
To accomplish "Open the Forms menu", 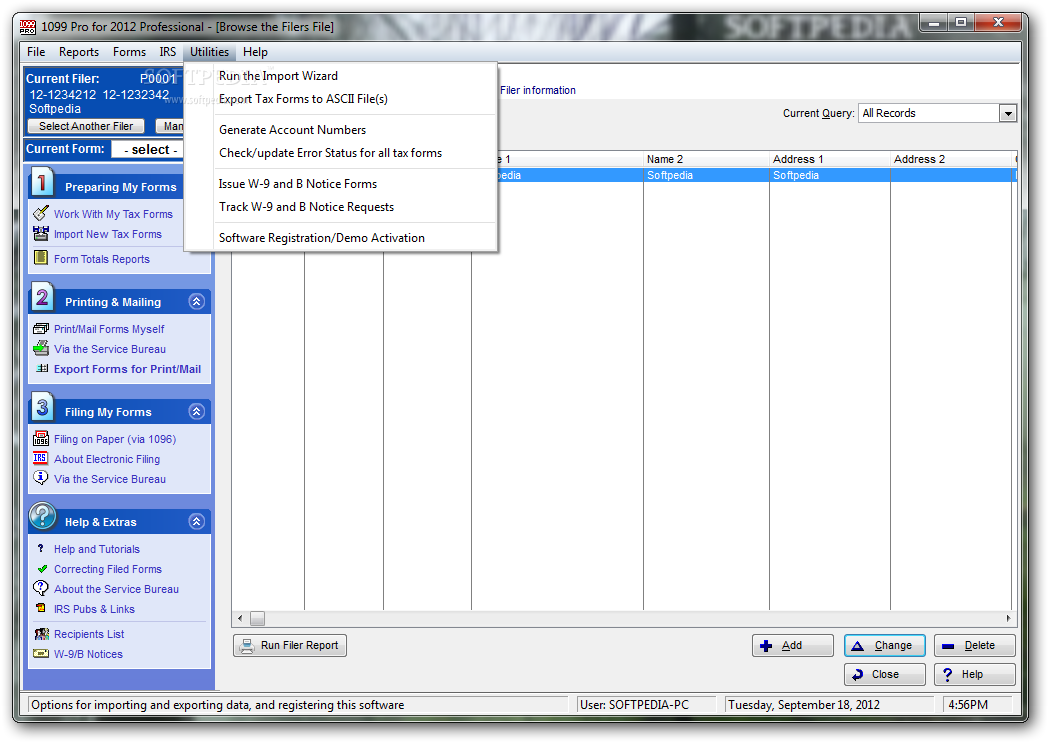I will click(129, 51).
